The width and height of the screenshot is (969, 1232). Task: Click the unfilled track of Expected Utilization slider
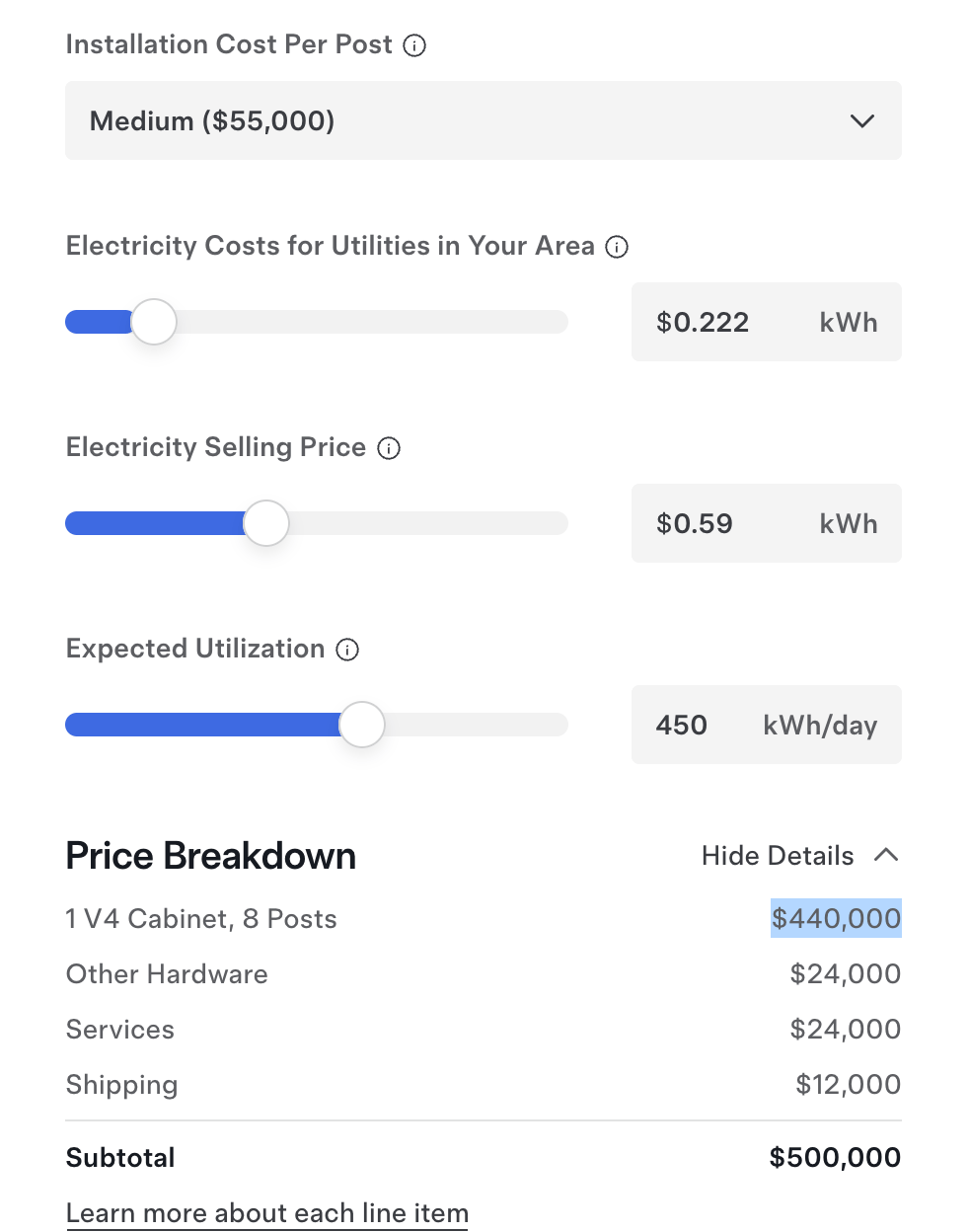point(474,725)
